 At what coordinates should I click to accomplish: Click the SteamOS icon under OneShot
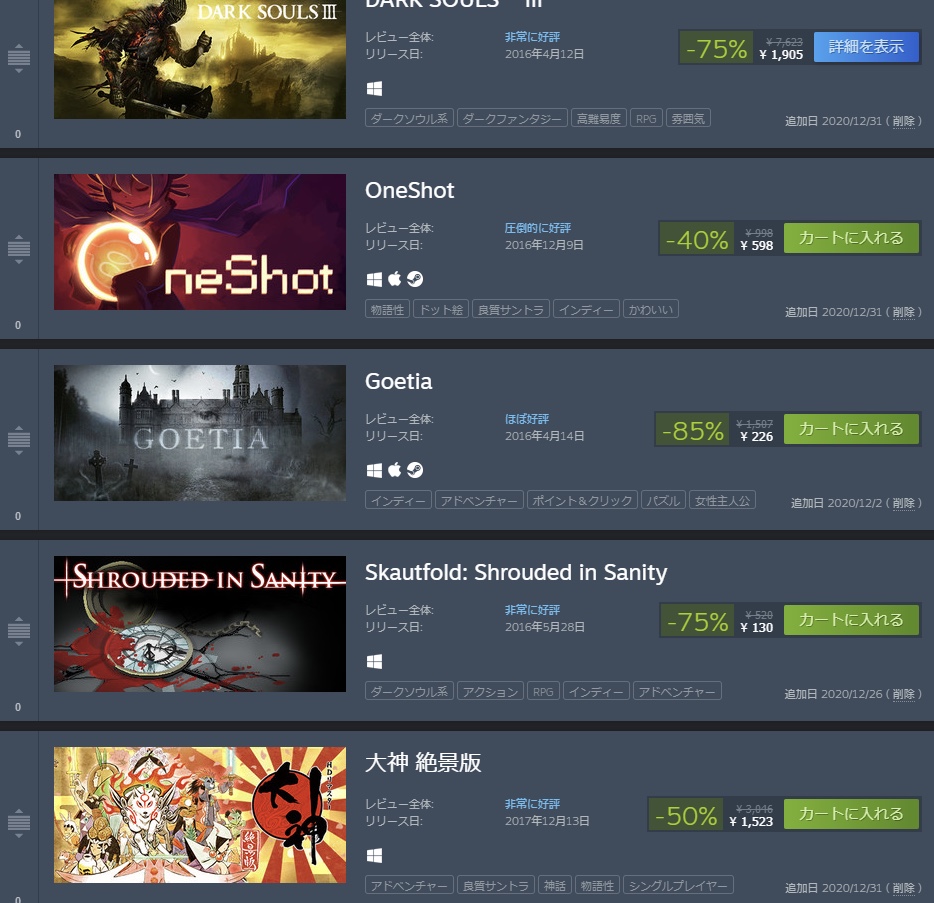[x=415, y=279]
